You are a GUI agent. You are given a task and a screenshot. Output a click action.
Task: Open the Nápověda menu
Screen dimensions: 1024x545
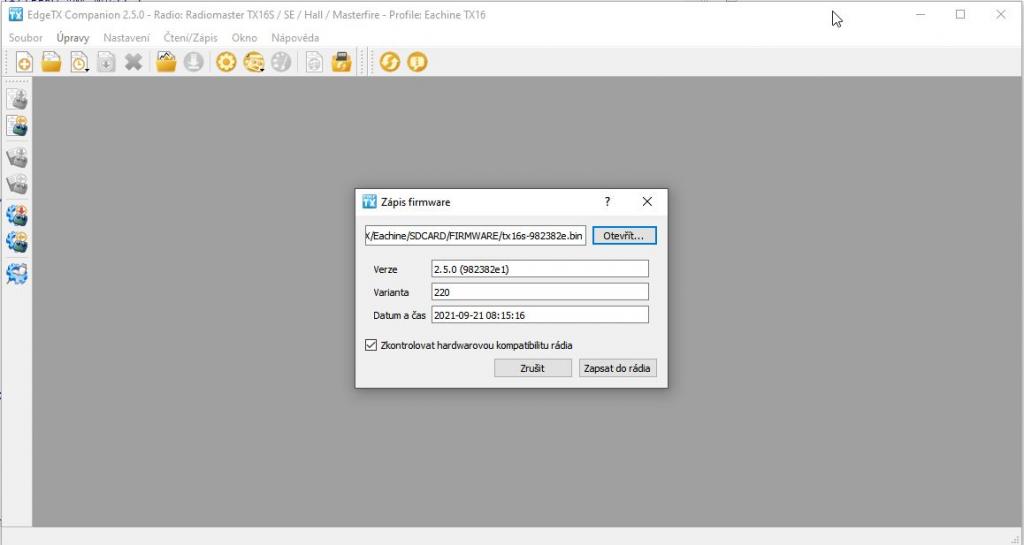click(x=295, y=37)
